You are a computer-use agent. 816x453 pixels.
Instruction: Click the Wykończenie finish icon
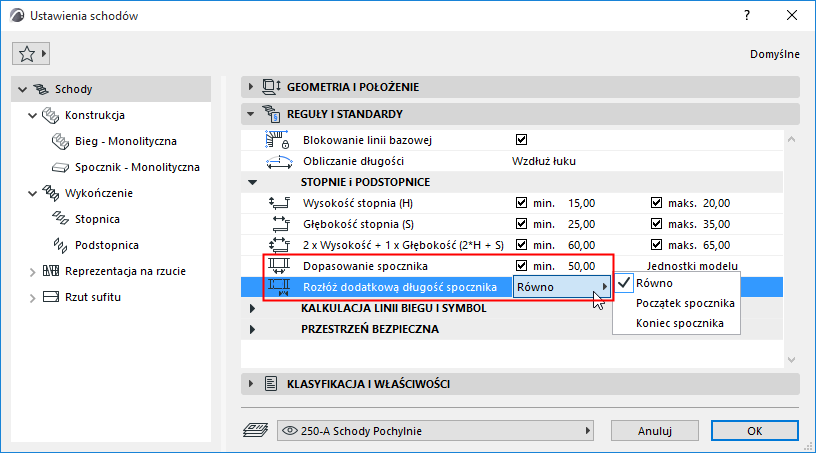[50, 193]
